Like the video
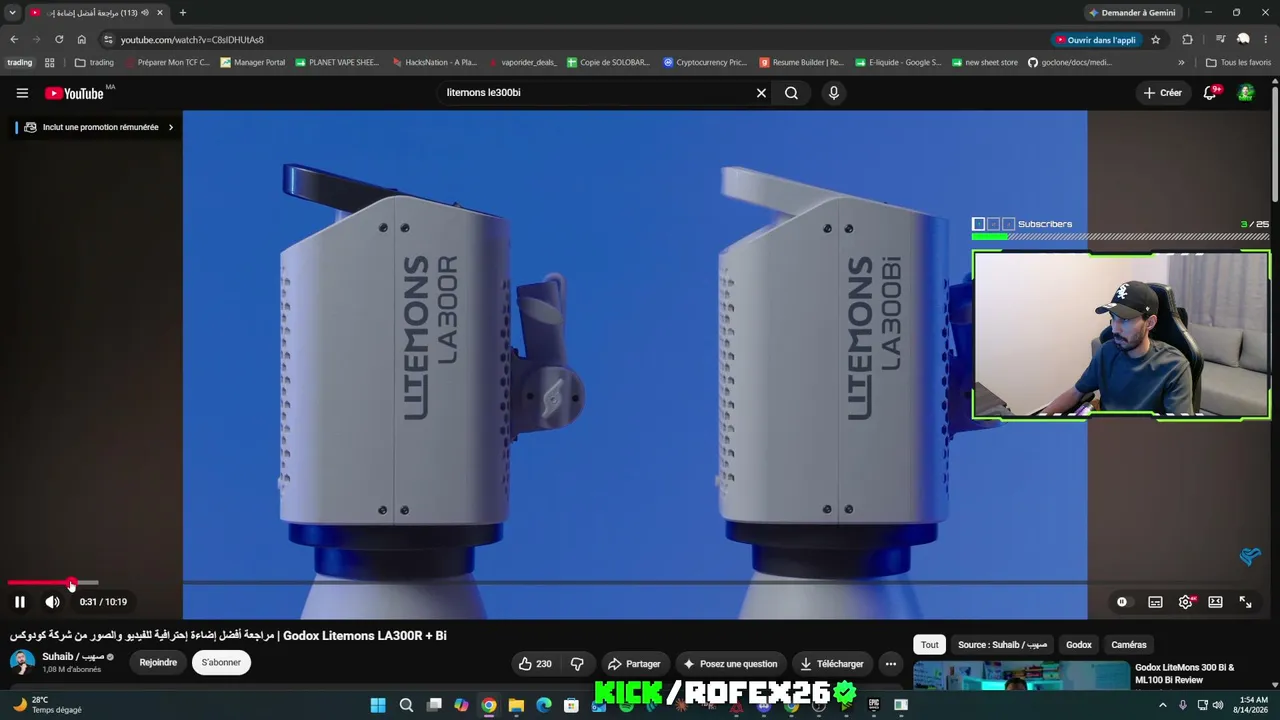Screen dimensions: 1280x720 (535, 664)
